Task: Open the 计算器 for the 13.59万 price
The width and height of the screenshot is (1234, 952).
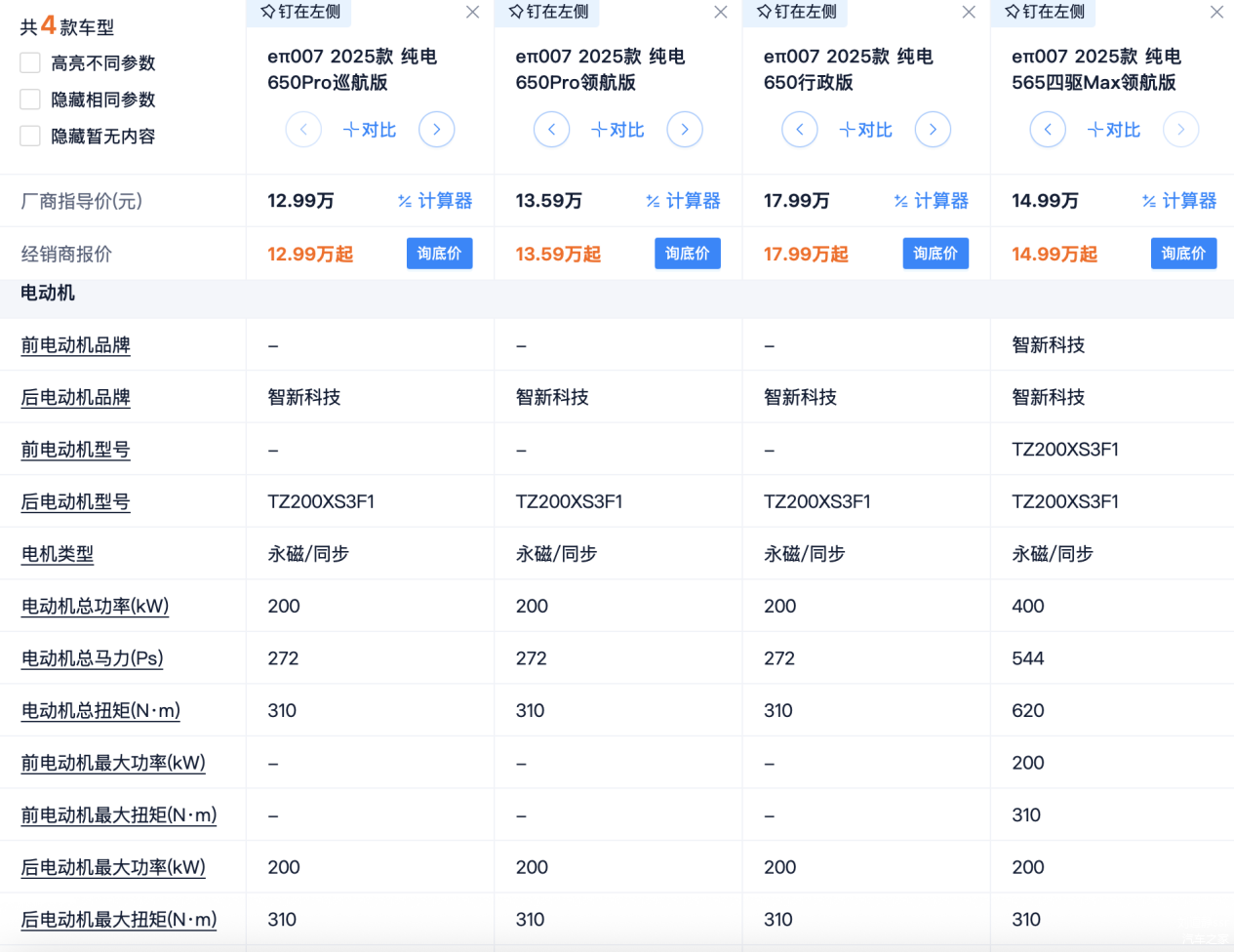Action: (683, 201)
